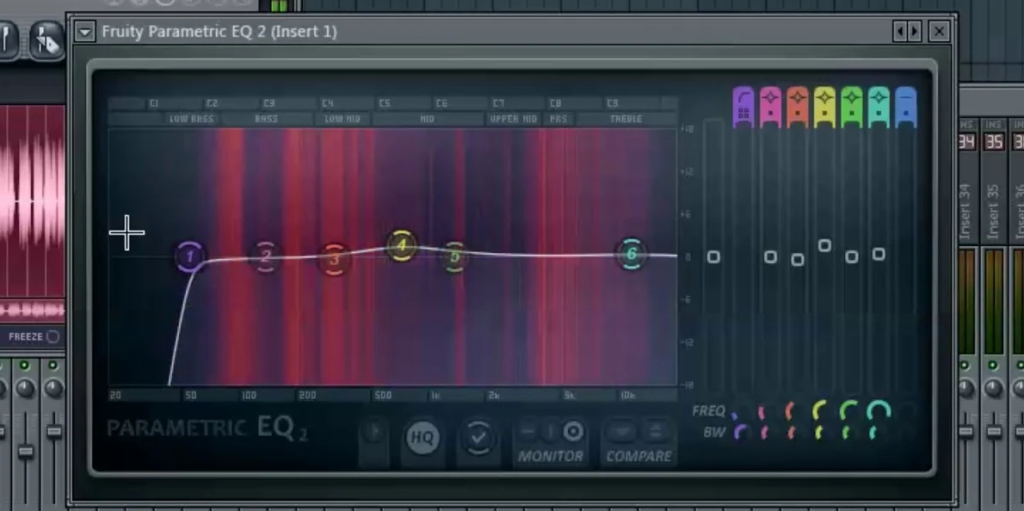Image resolution: width=1024 pixels, height=511 pixels.
Task: Click the pan knob on mixer Insert 34
Action: point(967,388)
